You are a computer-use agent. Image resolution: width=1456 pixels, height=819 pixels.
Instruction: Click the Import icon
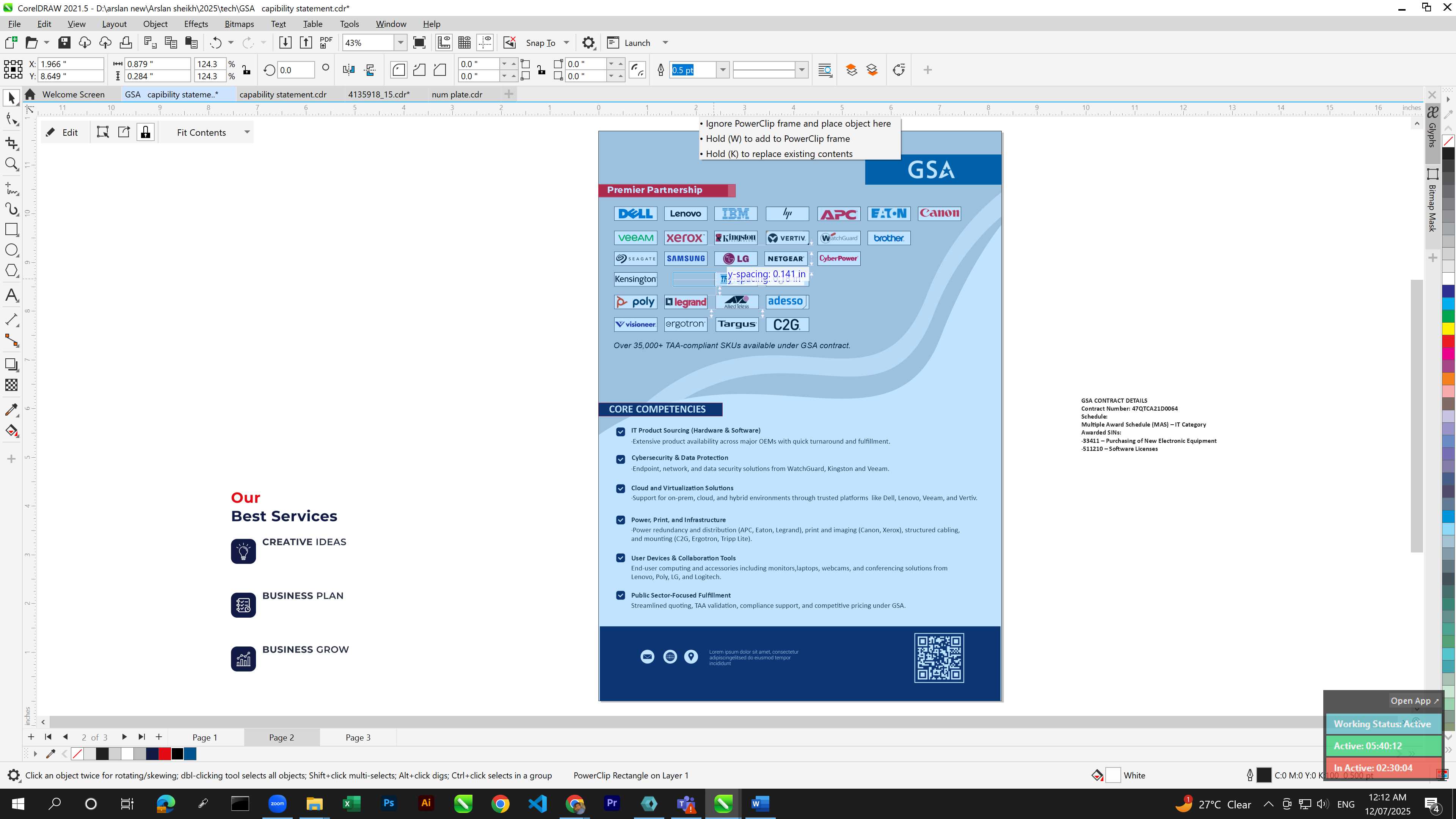286,42
